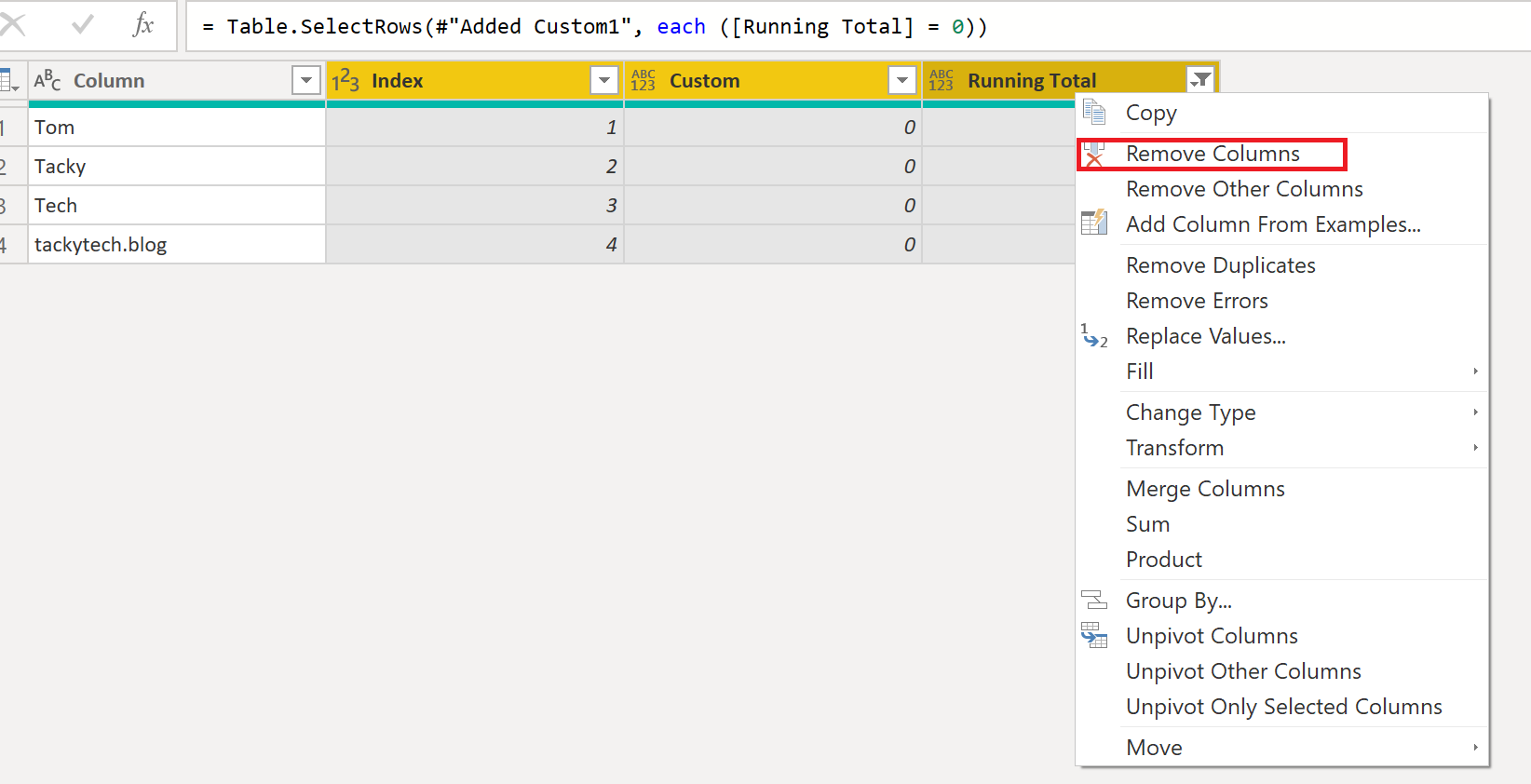Select Remove Errors in the context menu
This screenshot has width=1531, height=784.
tap(1197, 301)
